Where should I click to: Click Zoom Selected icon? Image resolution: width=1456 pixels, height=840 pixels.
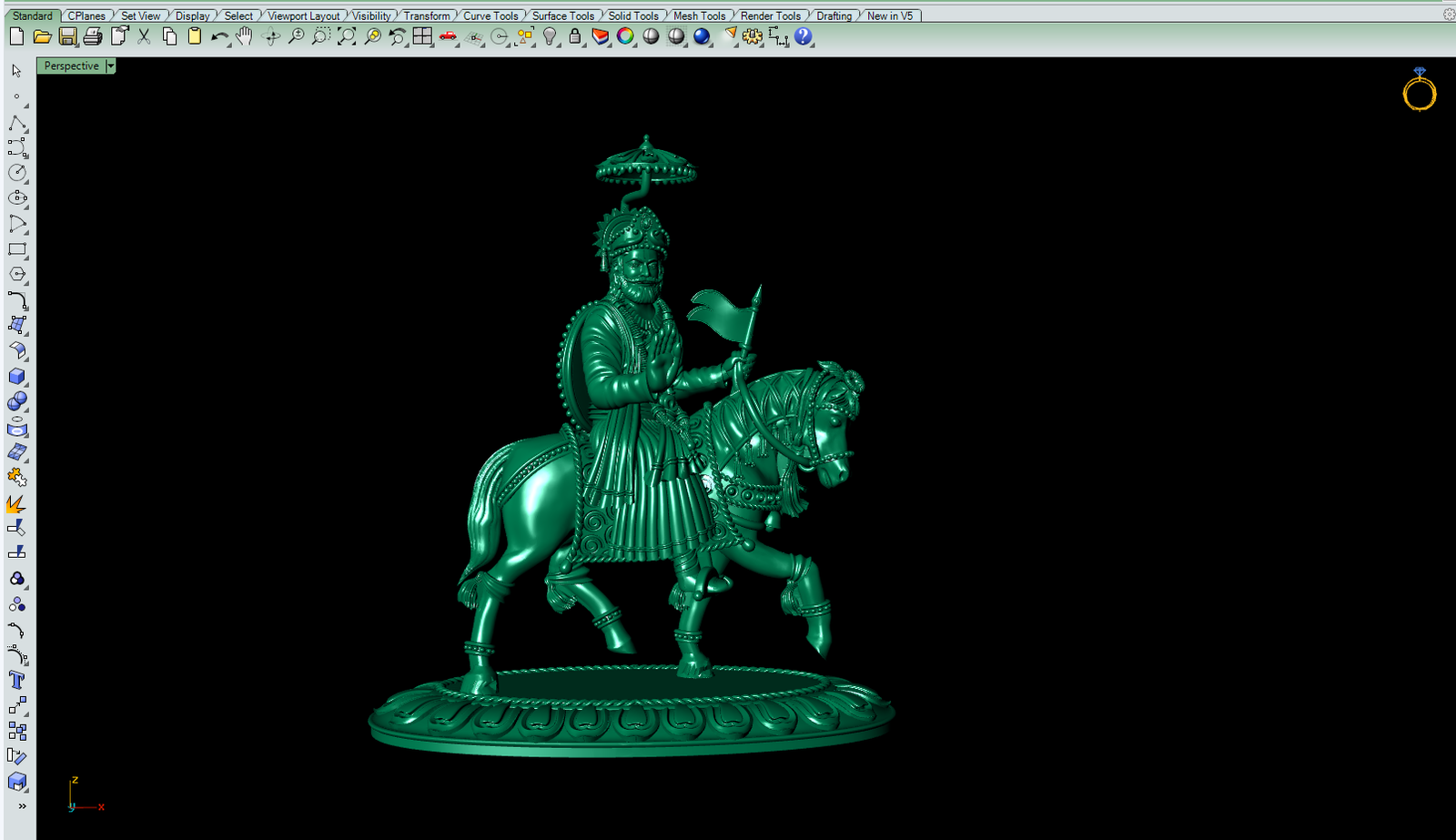[x=372, y=36]
